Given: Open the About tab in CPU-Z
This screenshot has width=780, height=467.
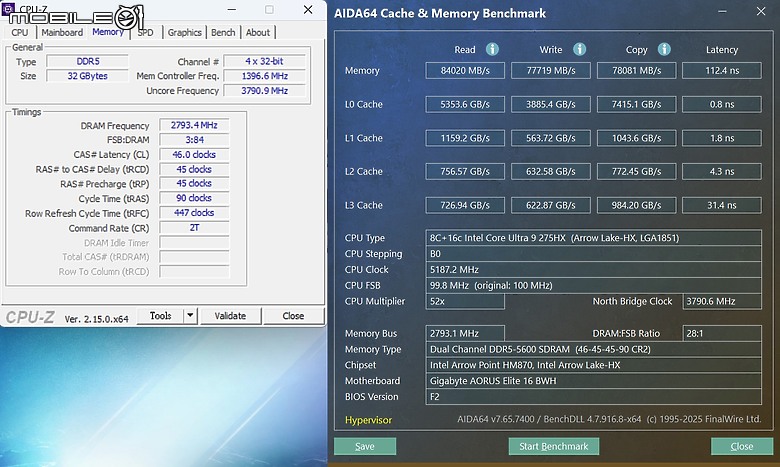Looking at the screenshot, I should [x=258, y=32].
